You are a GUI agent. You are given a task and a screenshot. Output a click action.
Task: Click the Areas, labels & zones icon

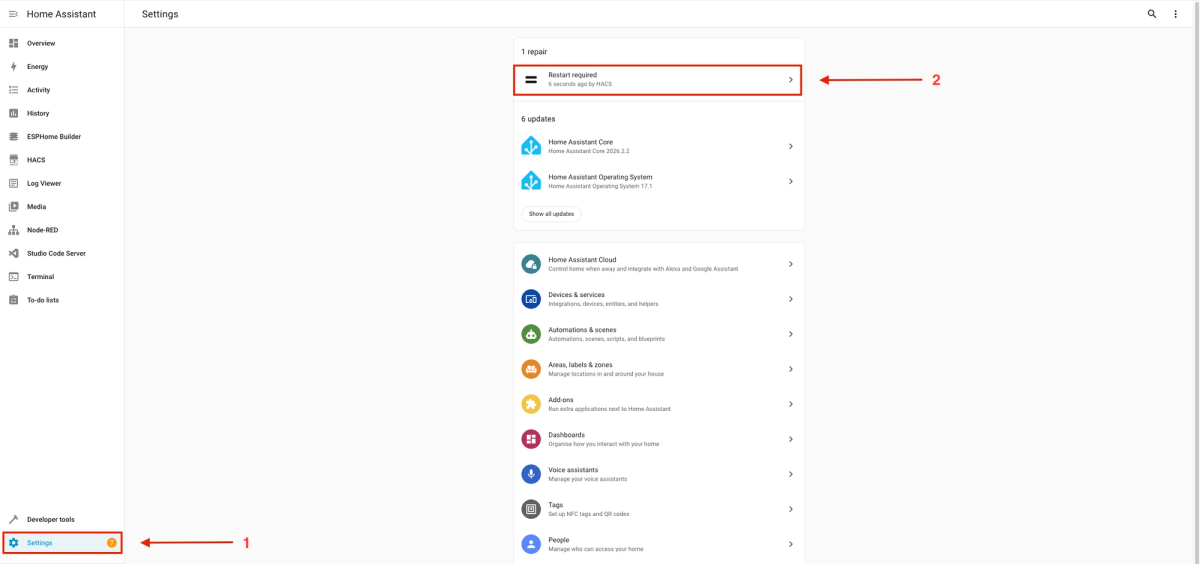[x=531, y=369]
